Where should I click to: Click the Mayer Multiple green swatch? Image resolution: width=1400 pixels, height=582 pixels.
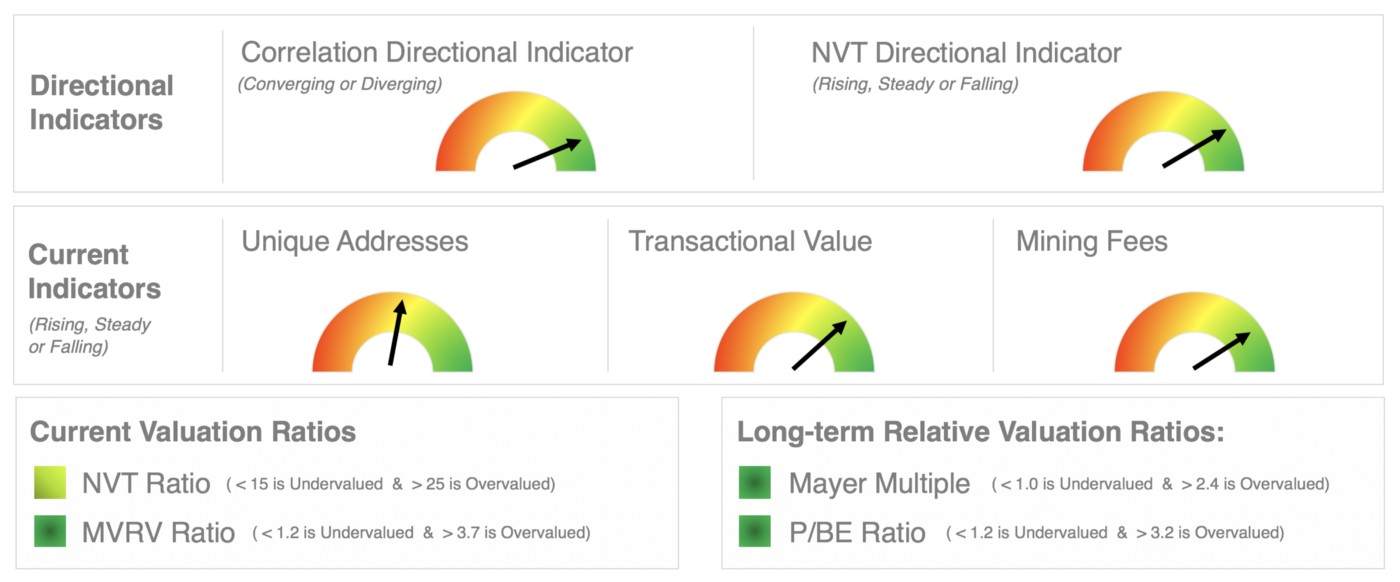[x=755, y=483]
